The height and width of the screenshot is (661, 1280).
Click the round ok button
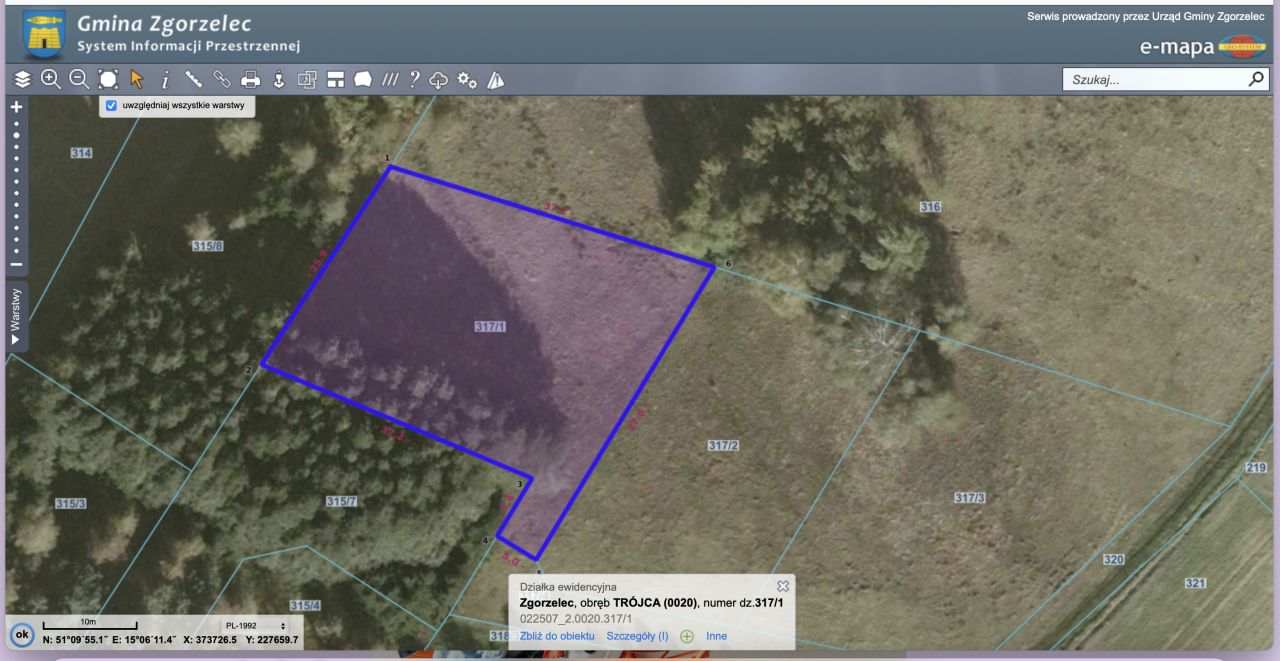click(22, 634)
